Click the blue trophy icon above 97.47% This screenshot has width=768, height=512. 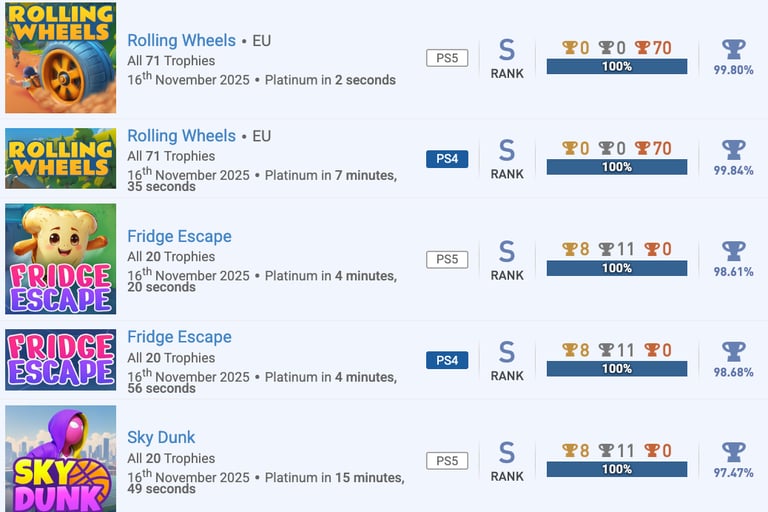coord(734,451)
